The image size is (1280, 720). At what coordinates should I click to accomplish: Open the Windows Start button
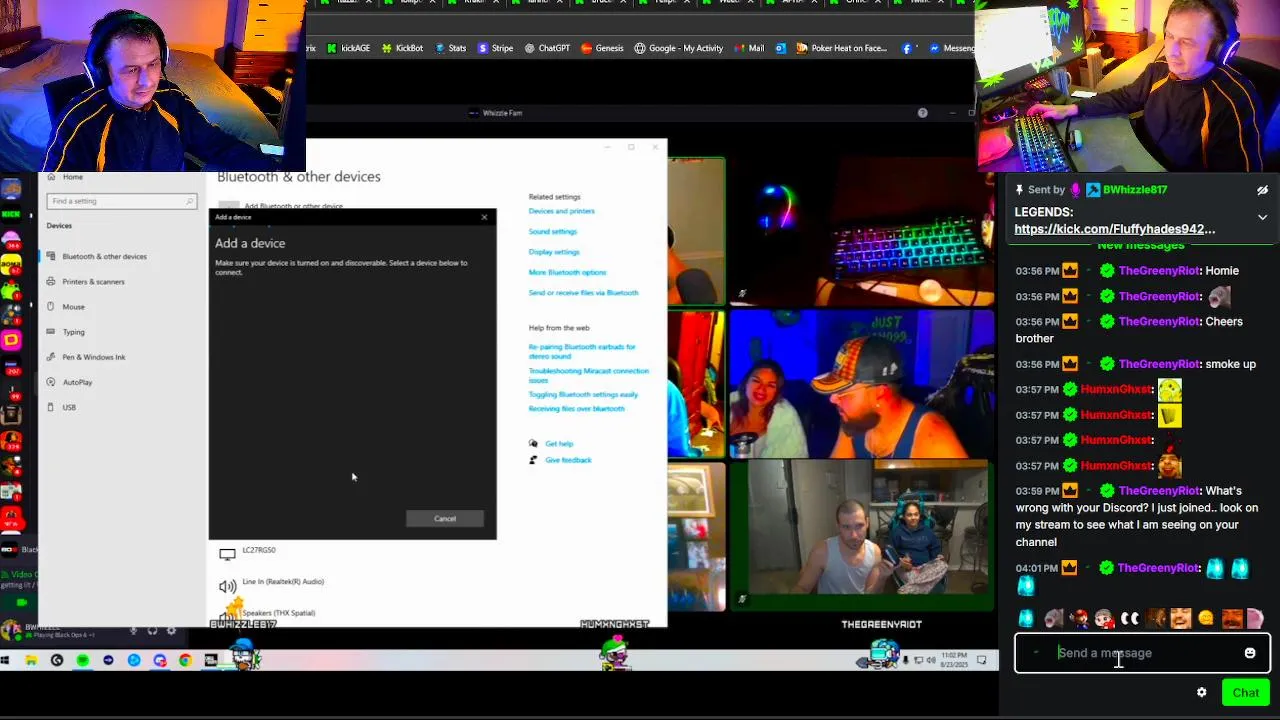click(x=6, y=660)
